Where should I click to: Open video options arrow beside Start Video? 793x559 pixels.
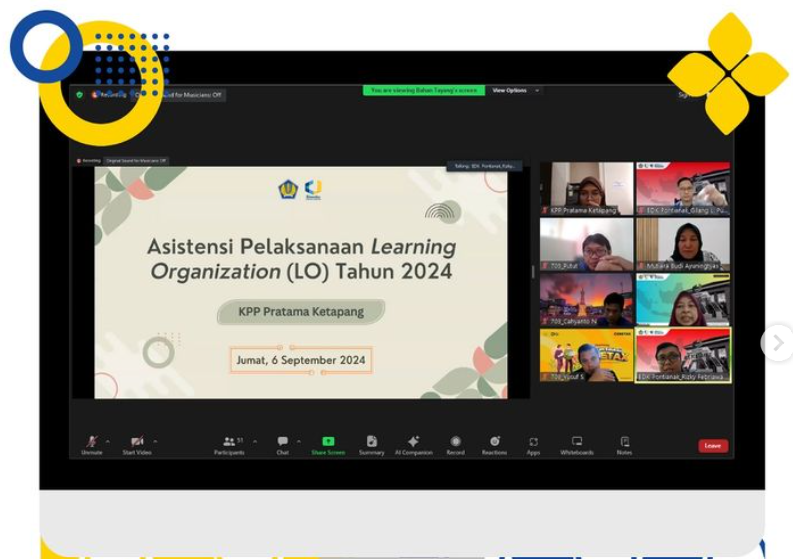pos(155,442)
